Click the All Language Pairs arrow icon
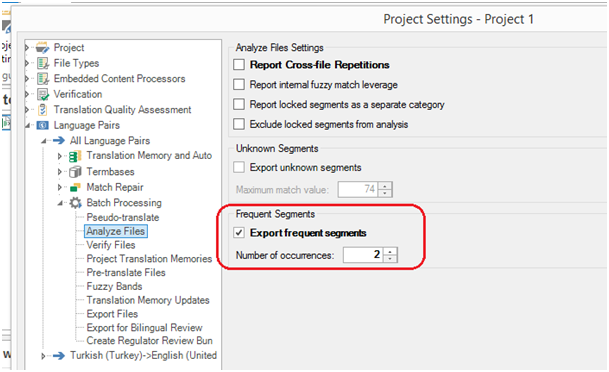 59,141
